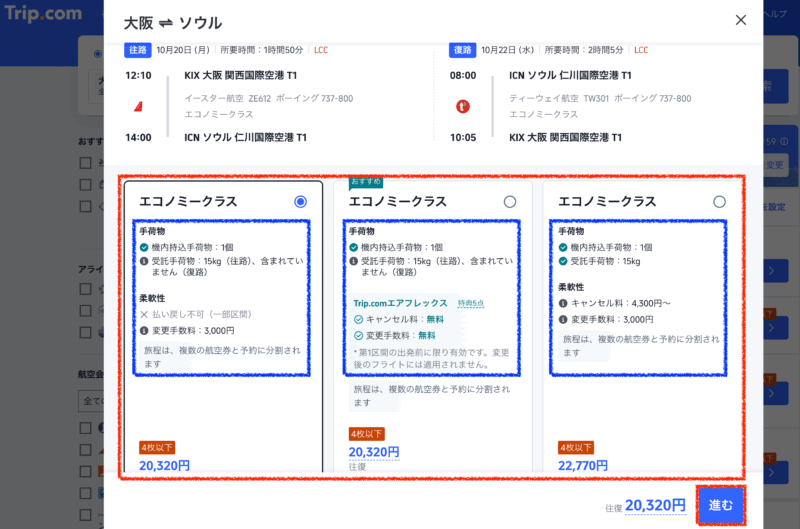Click the 20,320円 price in the recommended card
The height and width of the screenshot is (529, 800).
[x=374, y=452]
